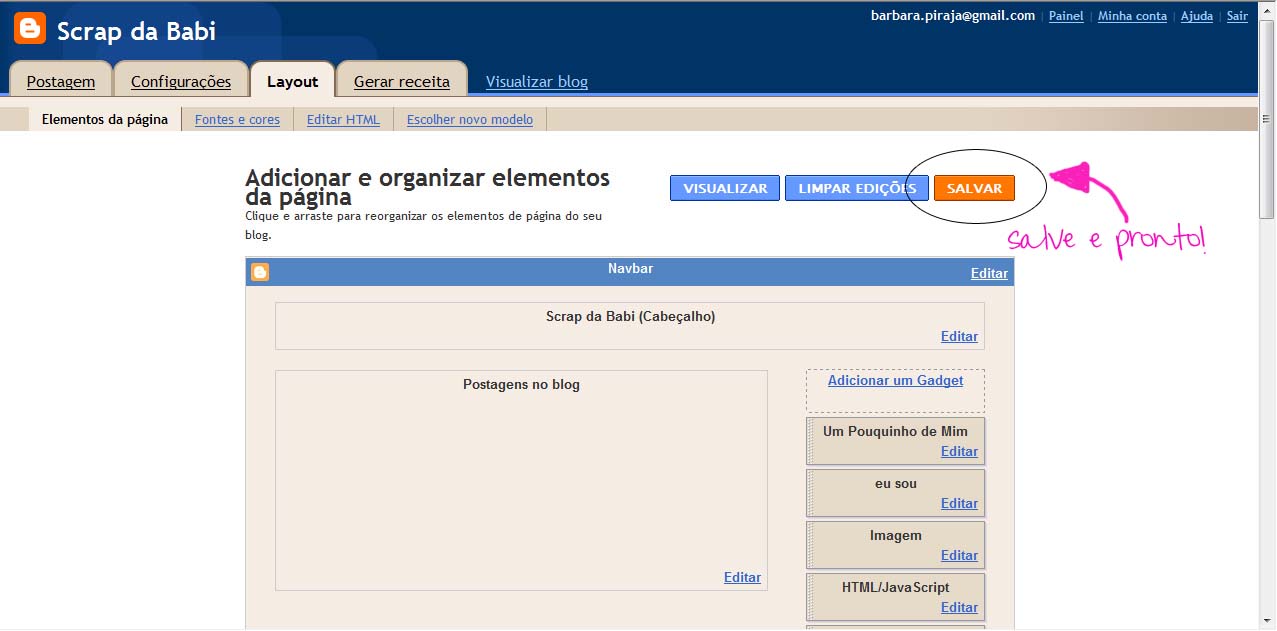The width and height of the screenshot is (1277, 631).
Task: Click the eu sou gadget title
Action: tap(895, 483)
